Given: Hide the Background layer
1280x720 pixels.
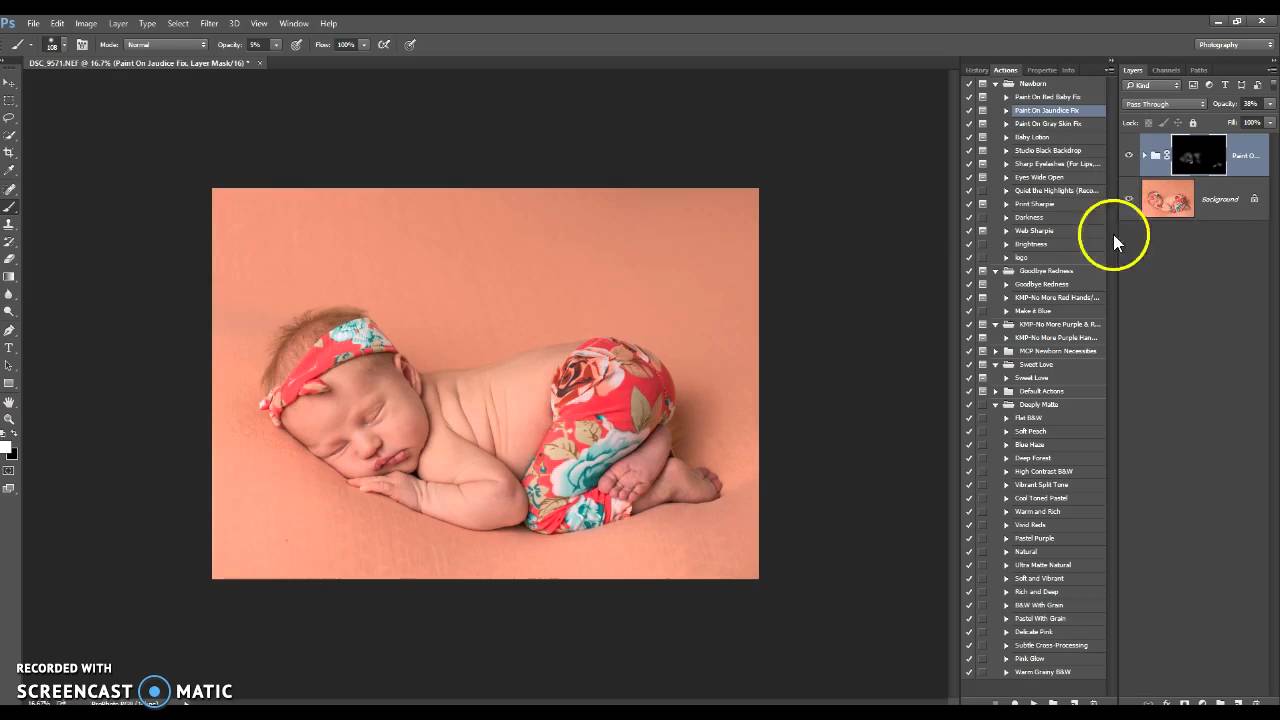Looking at the screenshot, I should click(x=1129, y=199).
